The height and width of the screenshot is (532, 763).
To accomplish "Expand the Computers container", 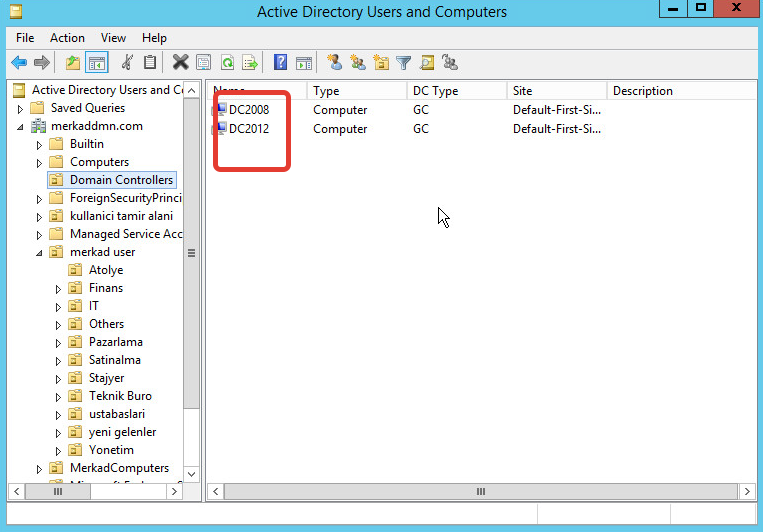I will 39,163.
